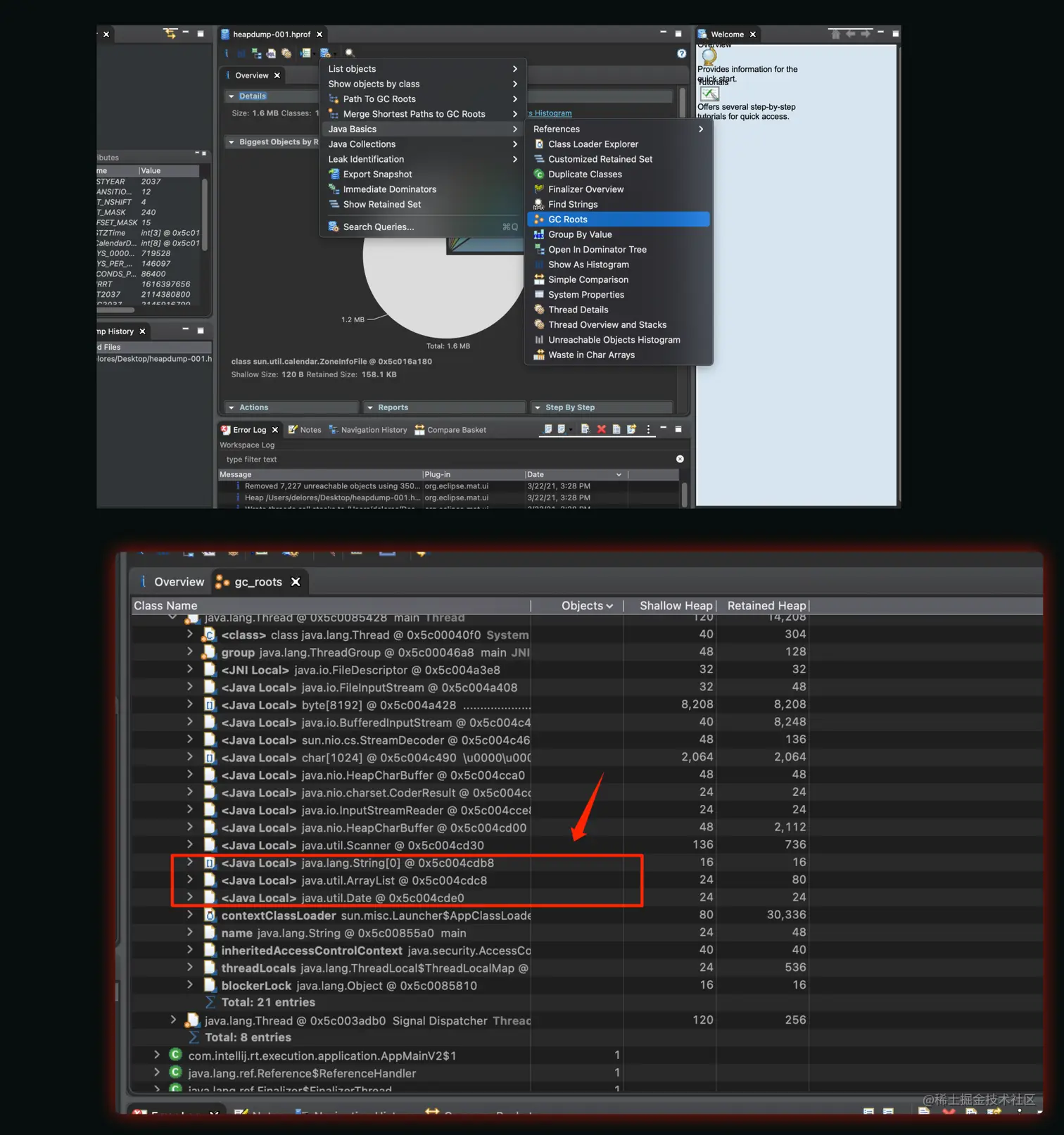The image size is (1064, 1135).
Task: Expand the java.util.ArrayList Java Local row
Action: click(x=190, y=880)
